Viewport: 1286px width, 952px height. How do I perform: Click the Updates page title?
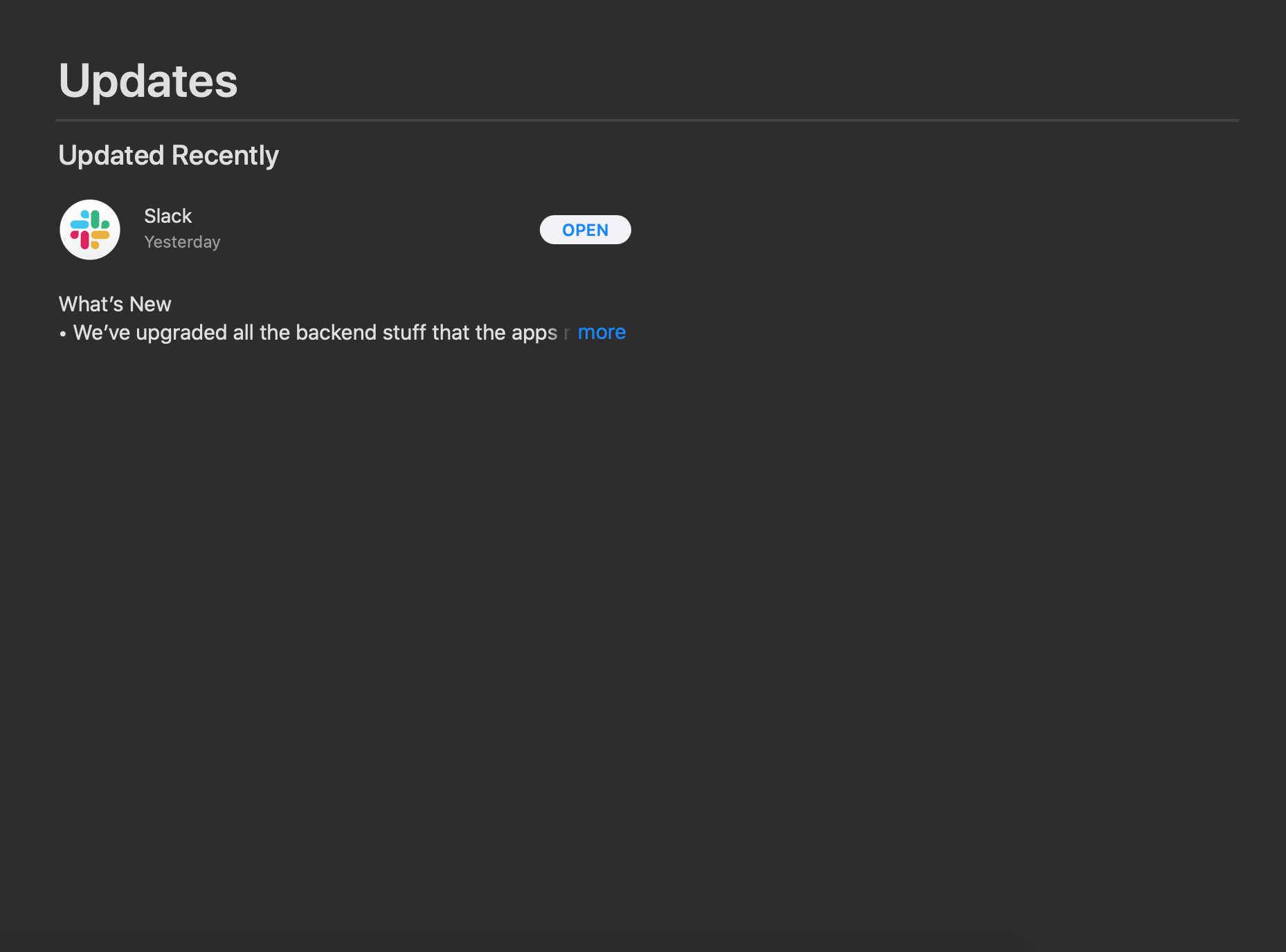pyautogui.click(x=148, y=80)
